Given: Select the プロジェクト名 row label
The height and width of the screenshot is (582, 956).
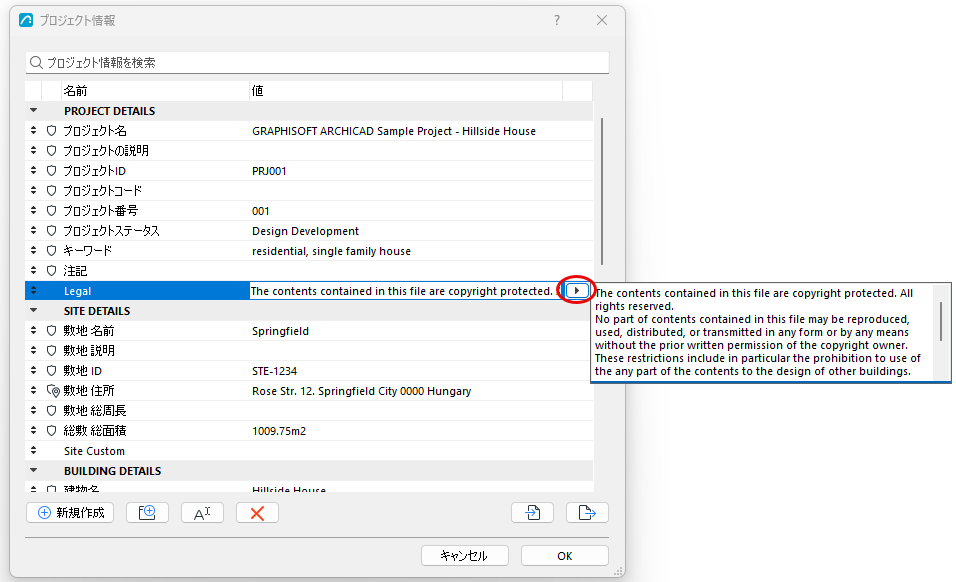Looking at the screenshot, I should (95, 131).
